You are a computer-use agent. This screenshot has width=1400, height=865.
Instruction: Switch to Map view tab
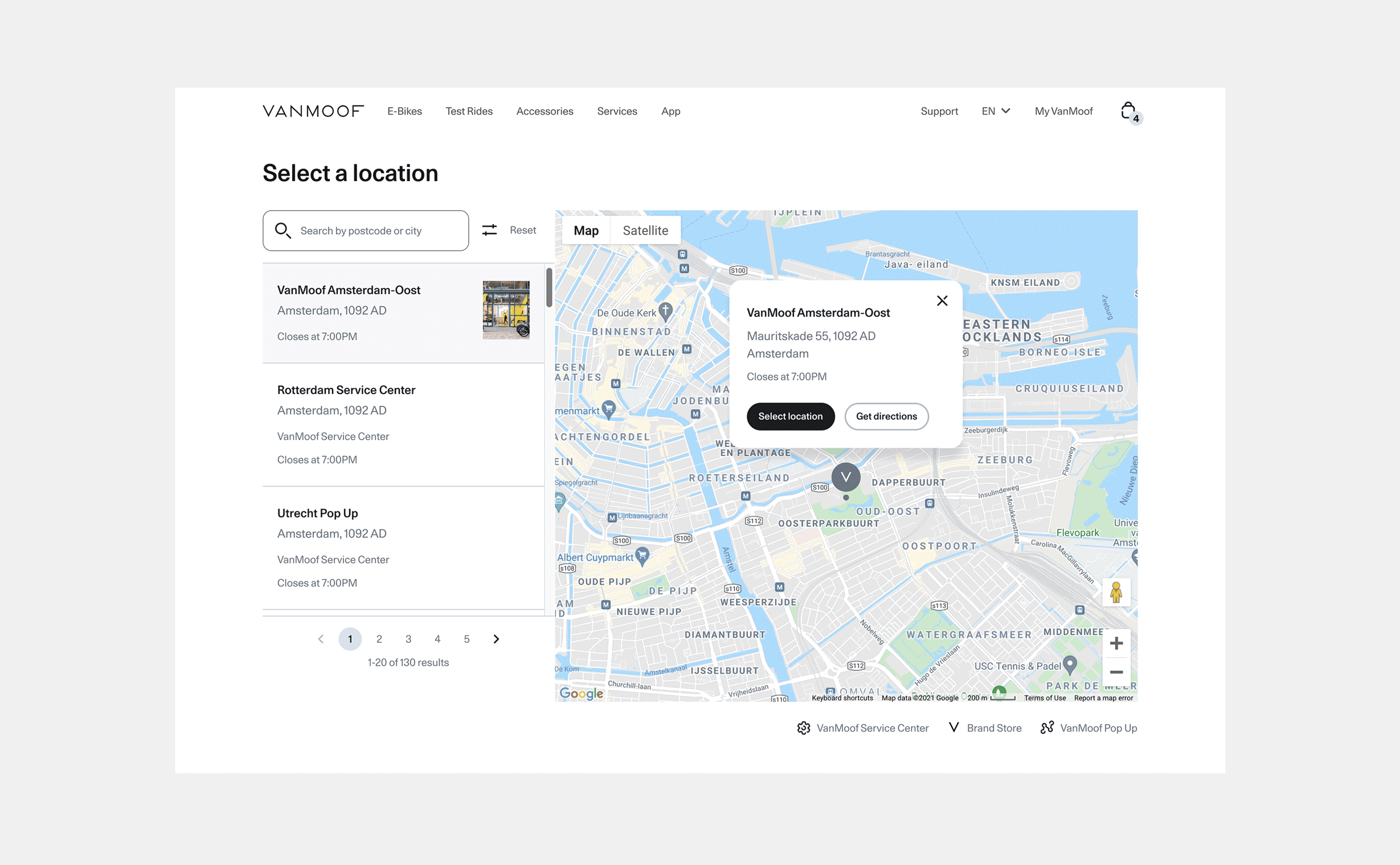coord(586,231)
